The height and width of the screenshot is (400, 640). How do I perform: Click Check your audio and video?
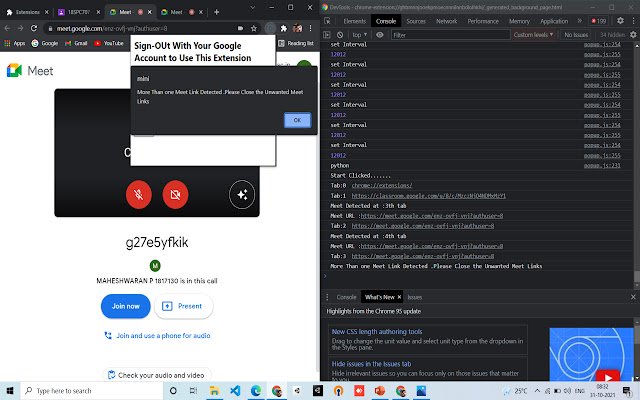click(x=157, y=375)
